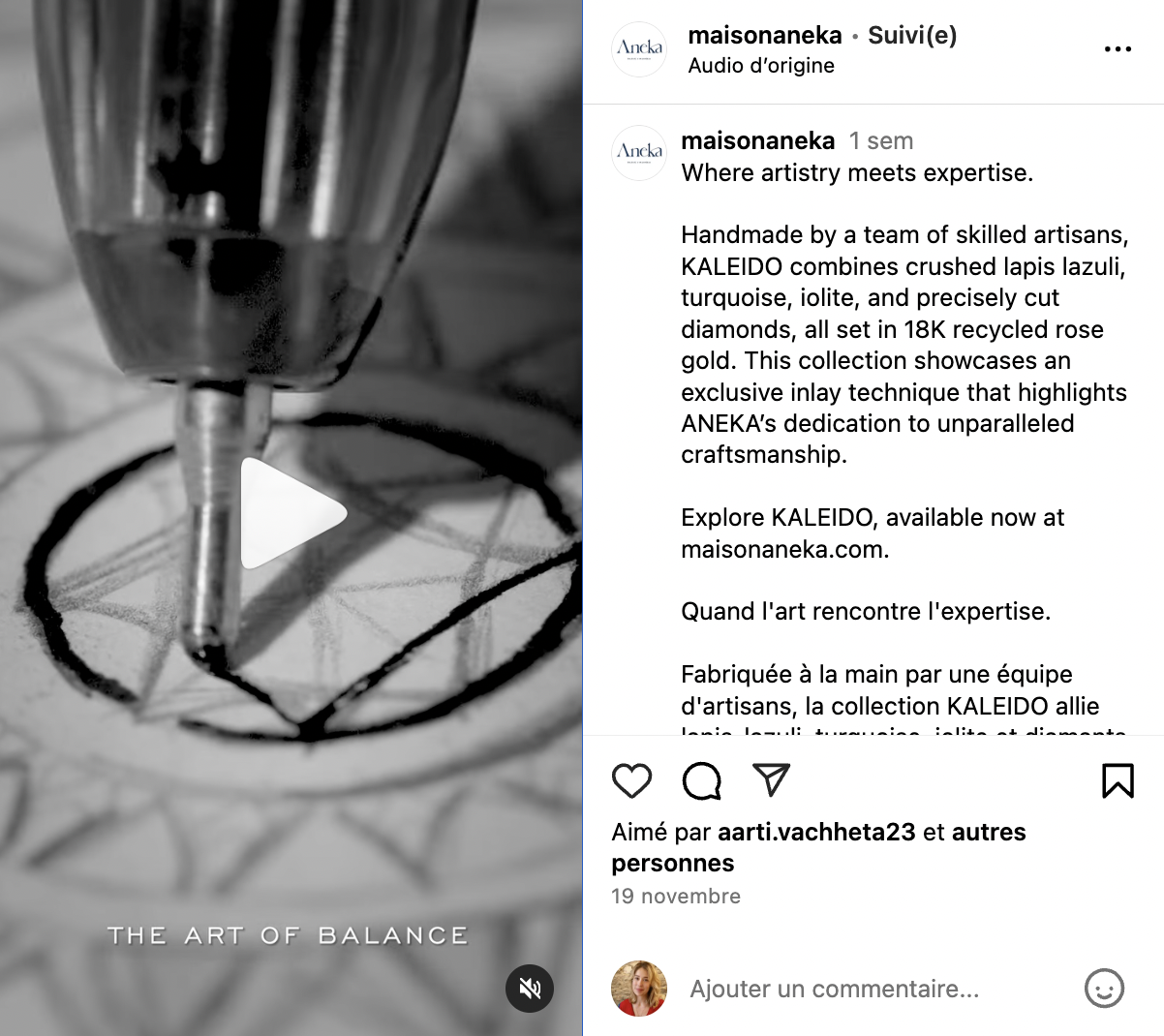The height and width of the screenshot is (1036, 1164).
Task: Click the 1 sem timestamp
Action: (x=881, y=141)
